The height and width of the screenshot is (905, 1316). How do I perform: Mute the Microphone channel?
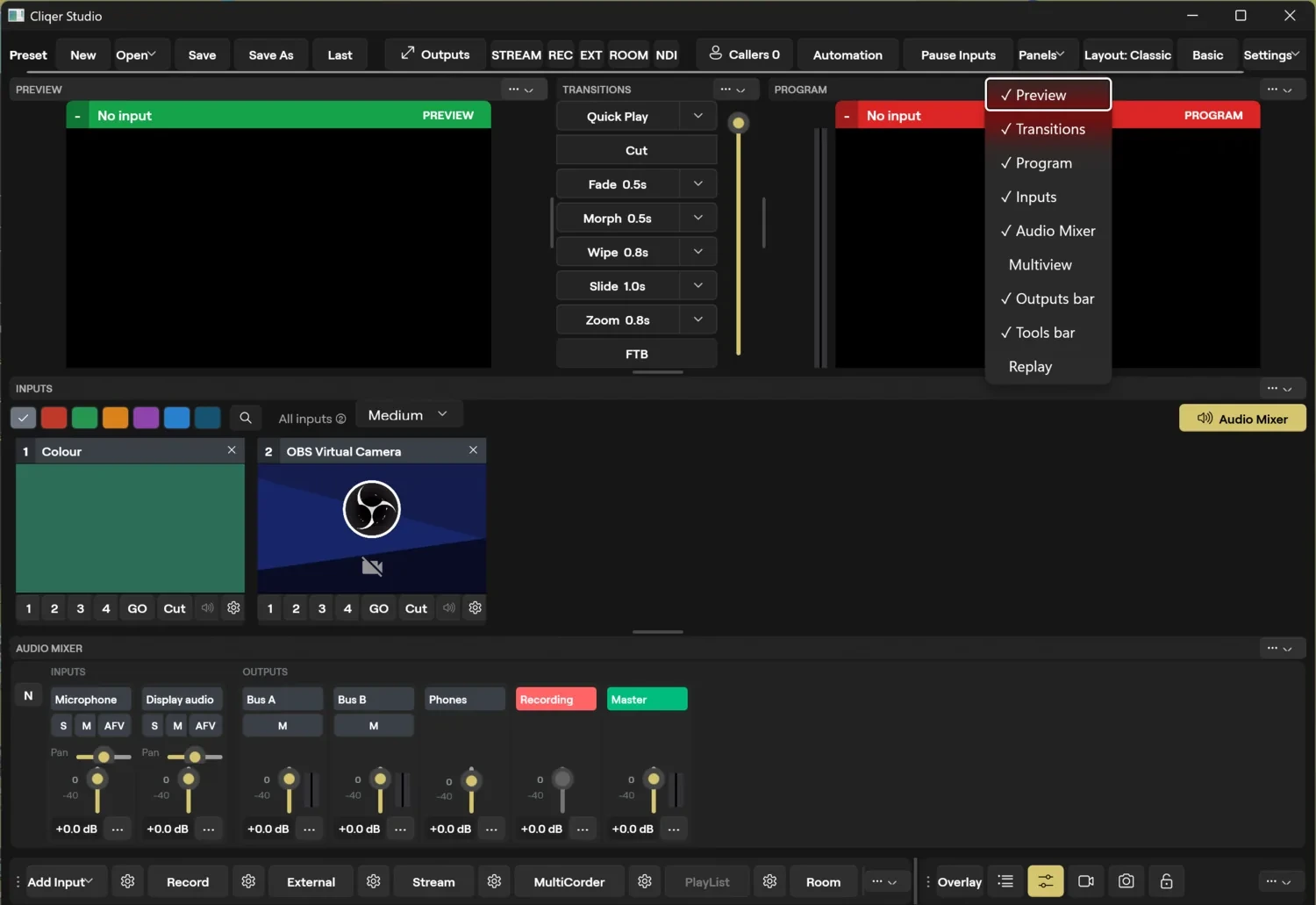coord(86,726)
